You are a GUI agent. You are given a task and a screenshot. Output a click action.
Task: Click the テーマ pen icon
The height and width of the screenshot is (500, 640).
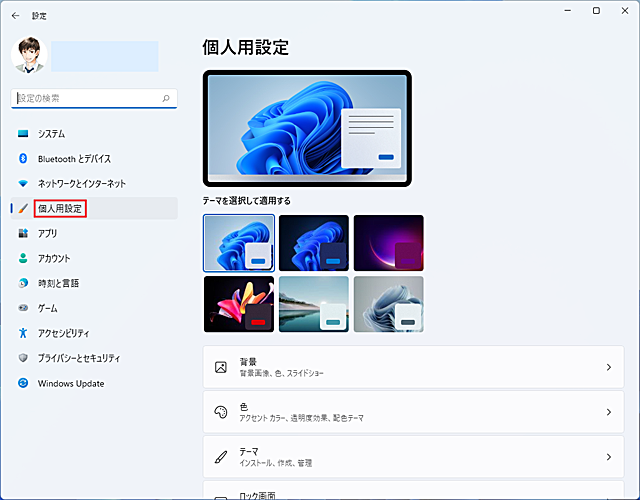coord(221,457)
